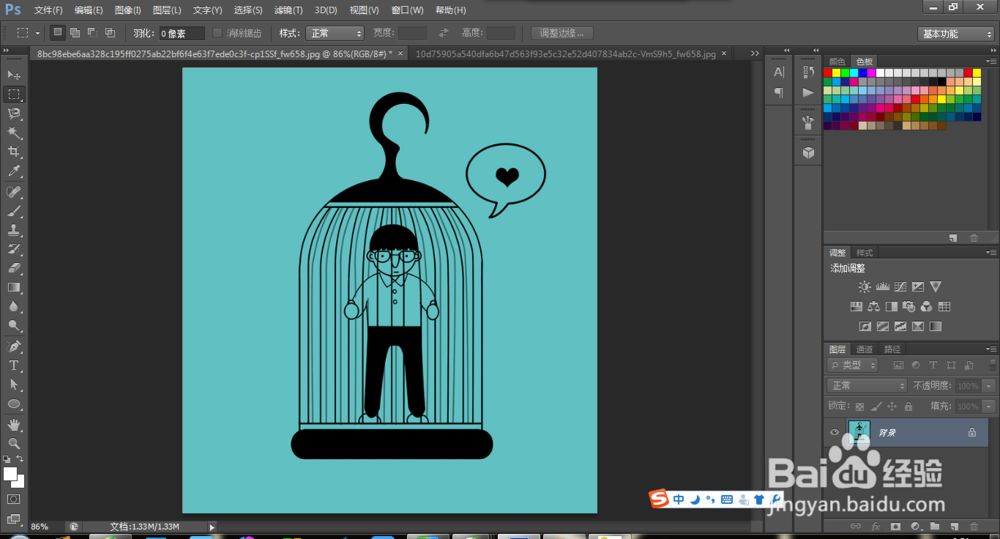Add Color Balance adjustment (scales icon)

[x=874, y=307]
